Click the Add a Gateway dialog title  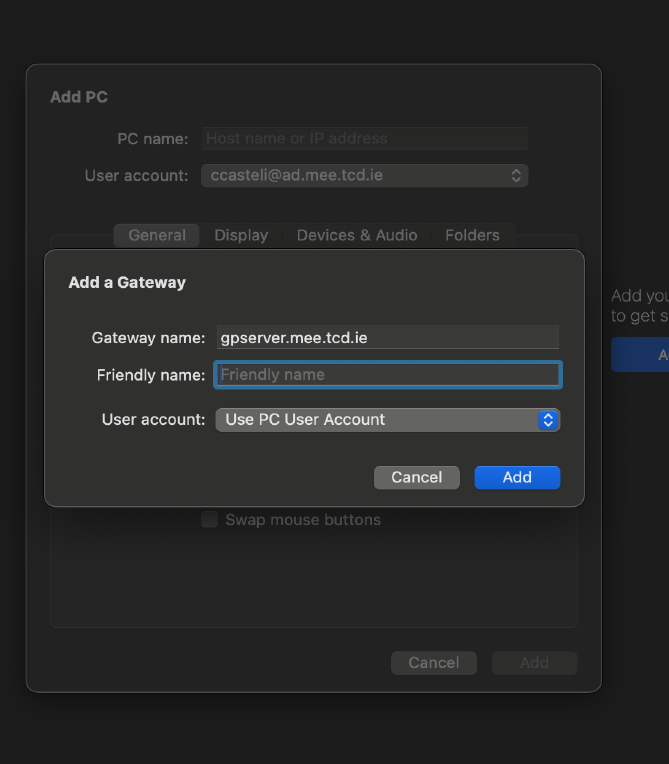127,283
